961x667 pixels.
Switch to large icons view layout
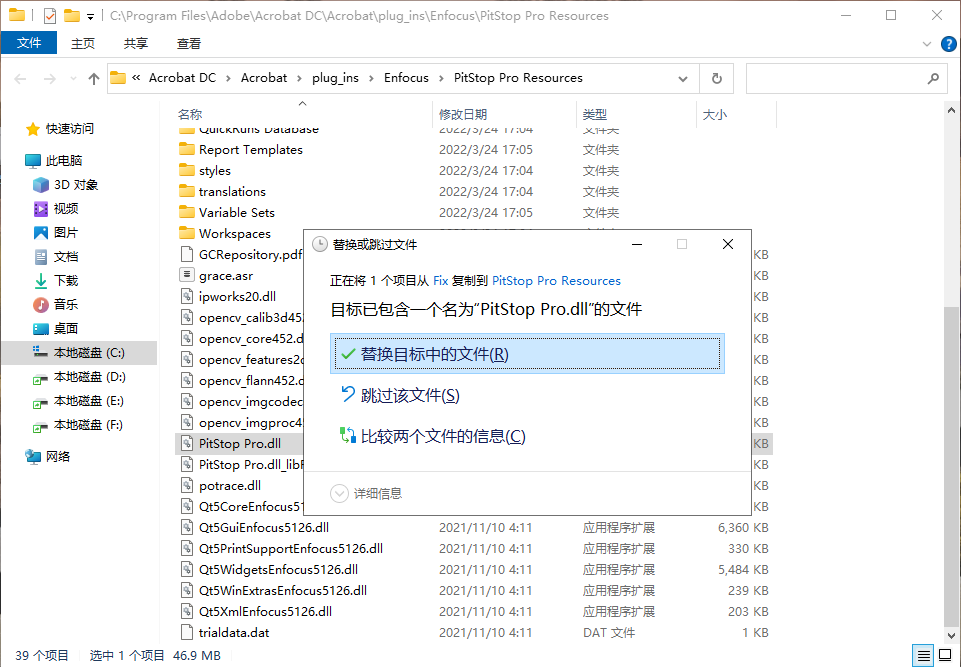[945, 655]
